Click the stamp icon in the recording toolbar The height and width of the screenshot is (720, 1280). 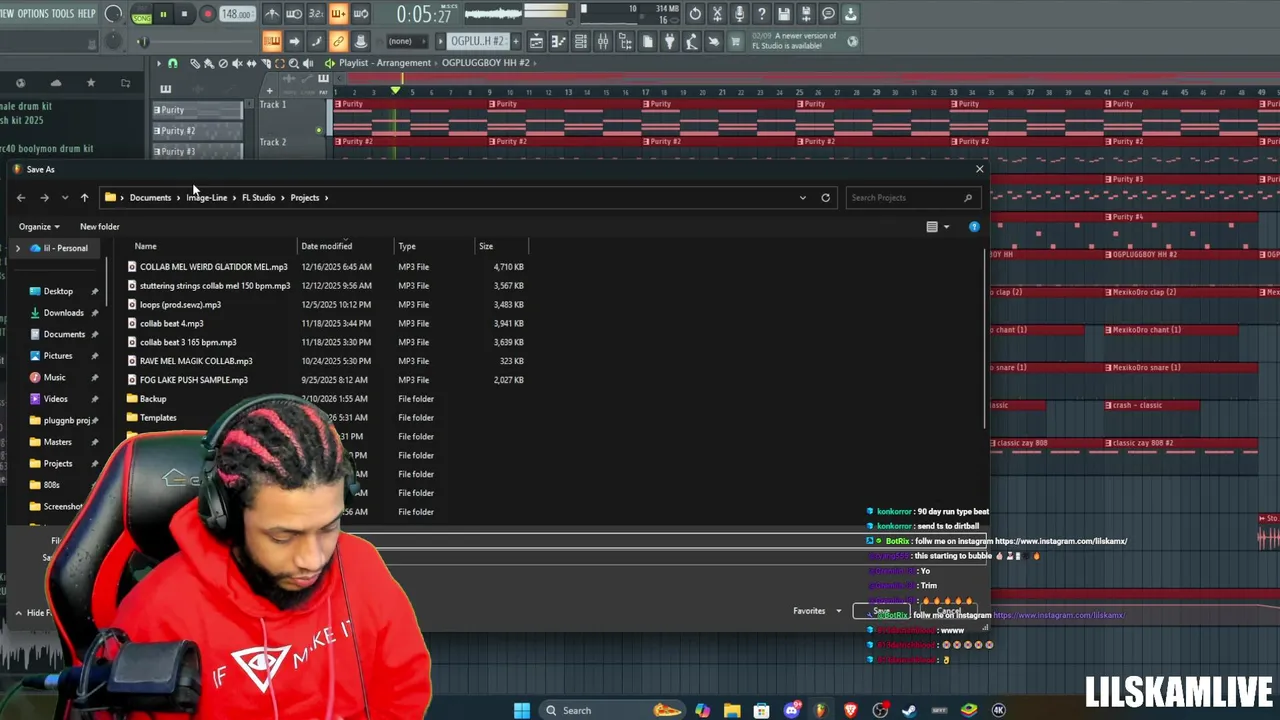pos(360,41)
